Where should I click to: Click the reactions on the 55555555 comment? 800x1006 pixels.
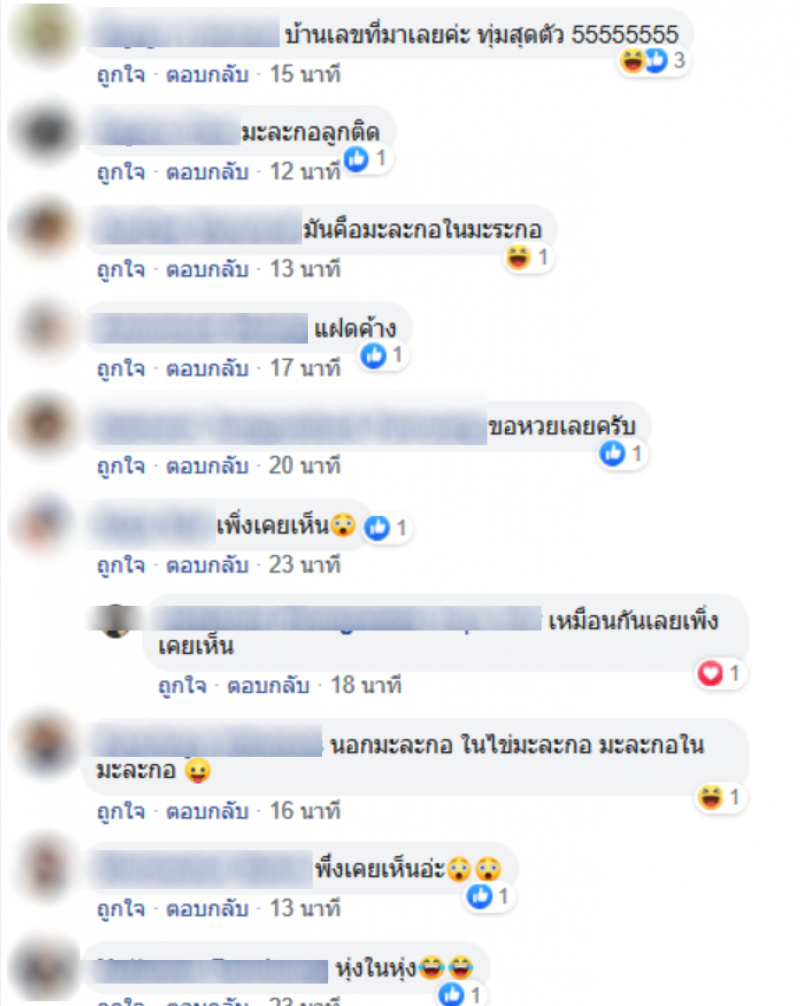click(653, 61)
